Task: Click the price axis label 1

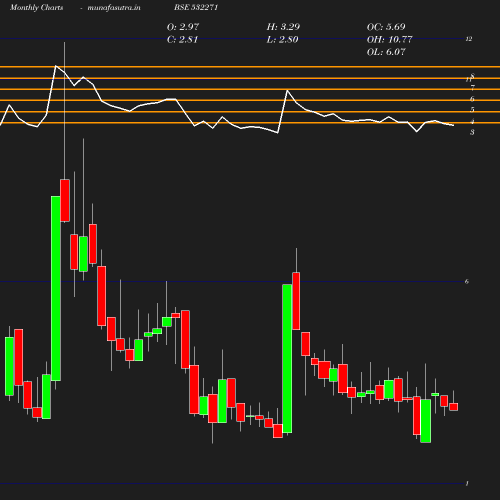Action: click(x=467, y=483)
